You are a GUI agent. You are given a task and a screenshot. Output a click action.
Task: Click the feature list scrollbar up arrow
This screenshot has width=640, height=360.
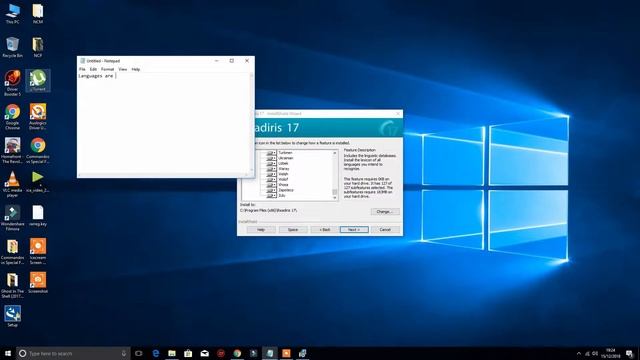click(335, 153)
